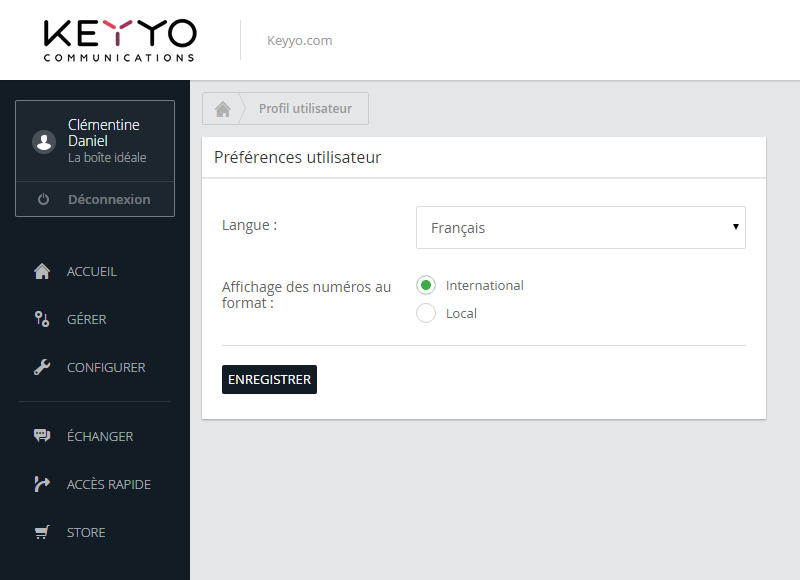Click the Échanger chat bubbles icon
Image resolution: width=800 pixels, height=580 pixels.
42,436
